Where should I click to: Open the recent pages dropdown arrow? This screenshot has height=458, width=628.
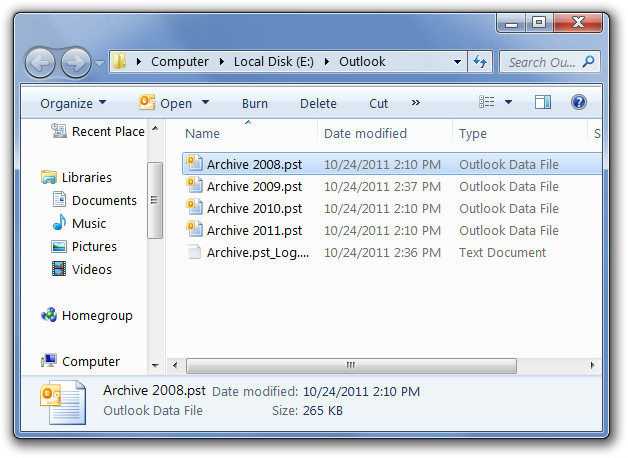tap(99, 63)
